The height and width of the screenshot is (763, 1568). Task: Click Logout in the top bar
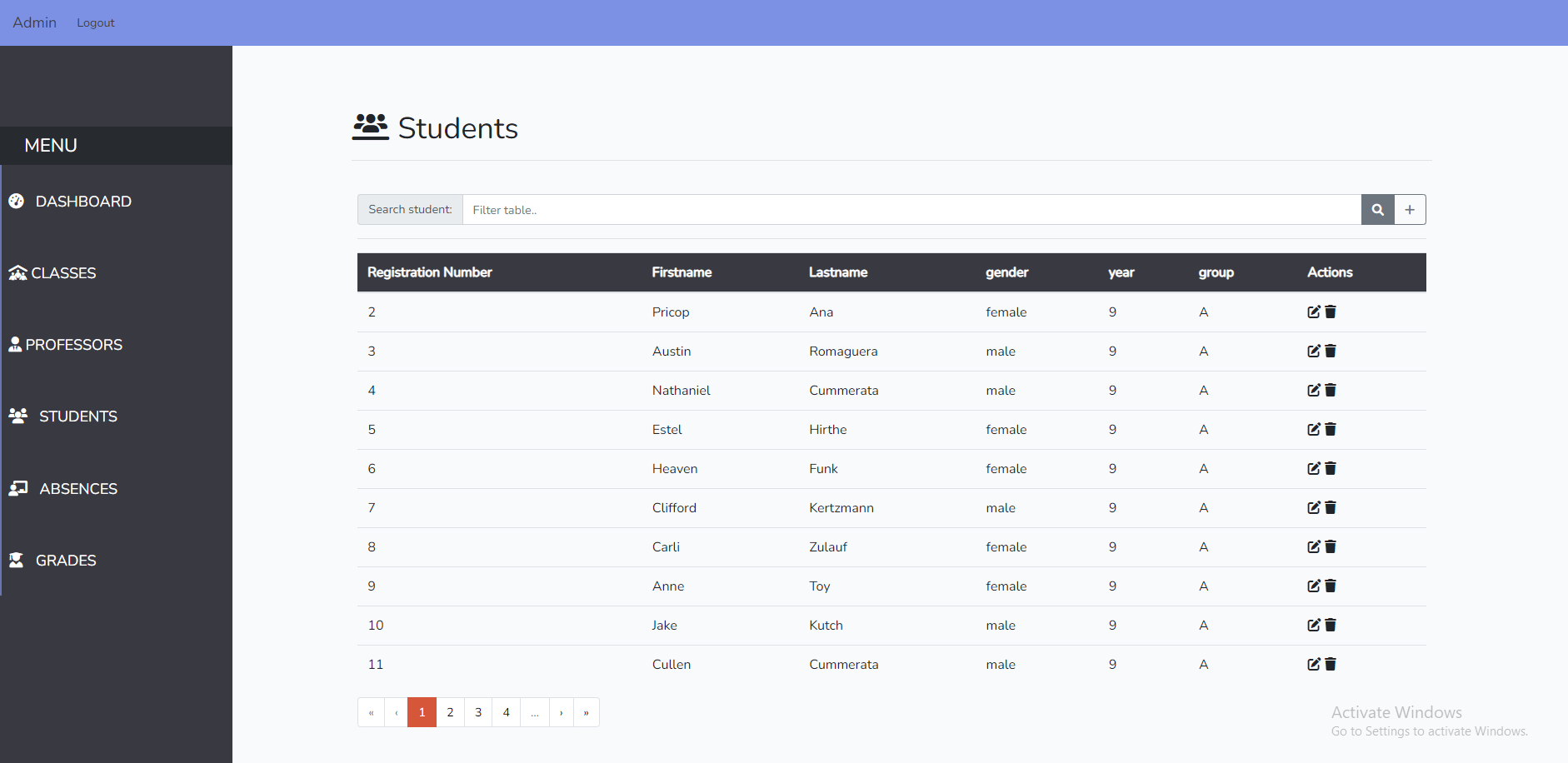[95, 22]
